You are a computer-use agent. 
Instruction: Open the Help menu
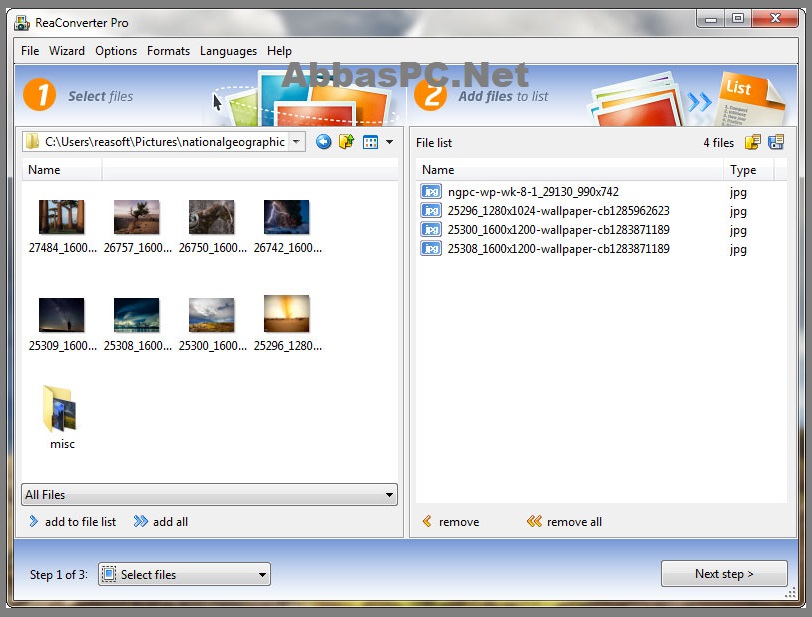280,51
